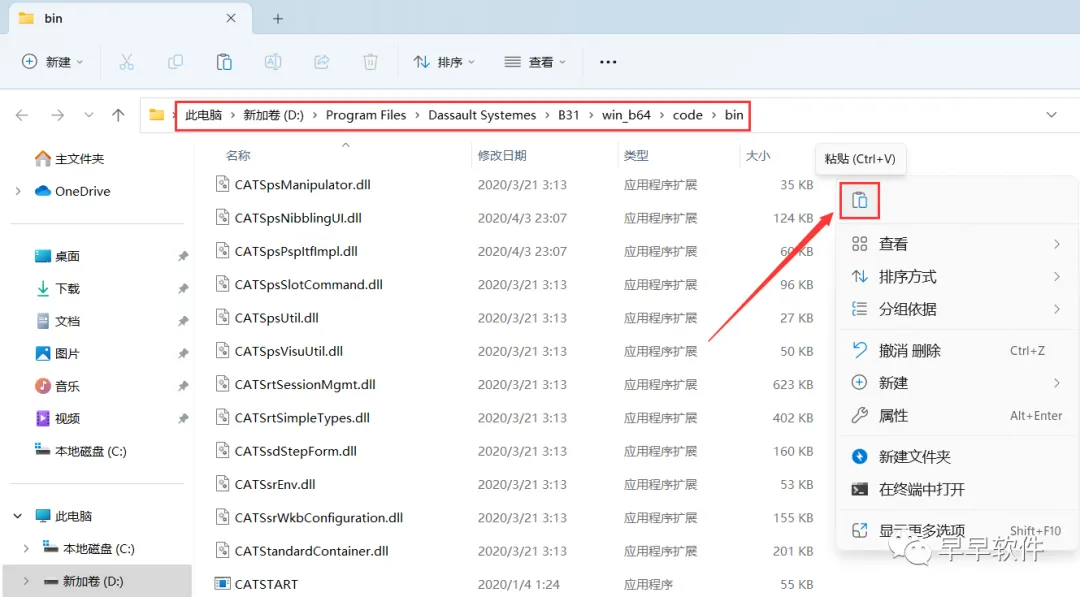This screenshot has height=597, width=1080.
Task: Expand 新加卷 (D:) tree node
Action: click(x=26, y=581)
